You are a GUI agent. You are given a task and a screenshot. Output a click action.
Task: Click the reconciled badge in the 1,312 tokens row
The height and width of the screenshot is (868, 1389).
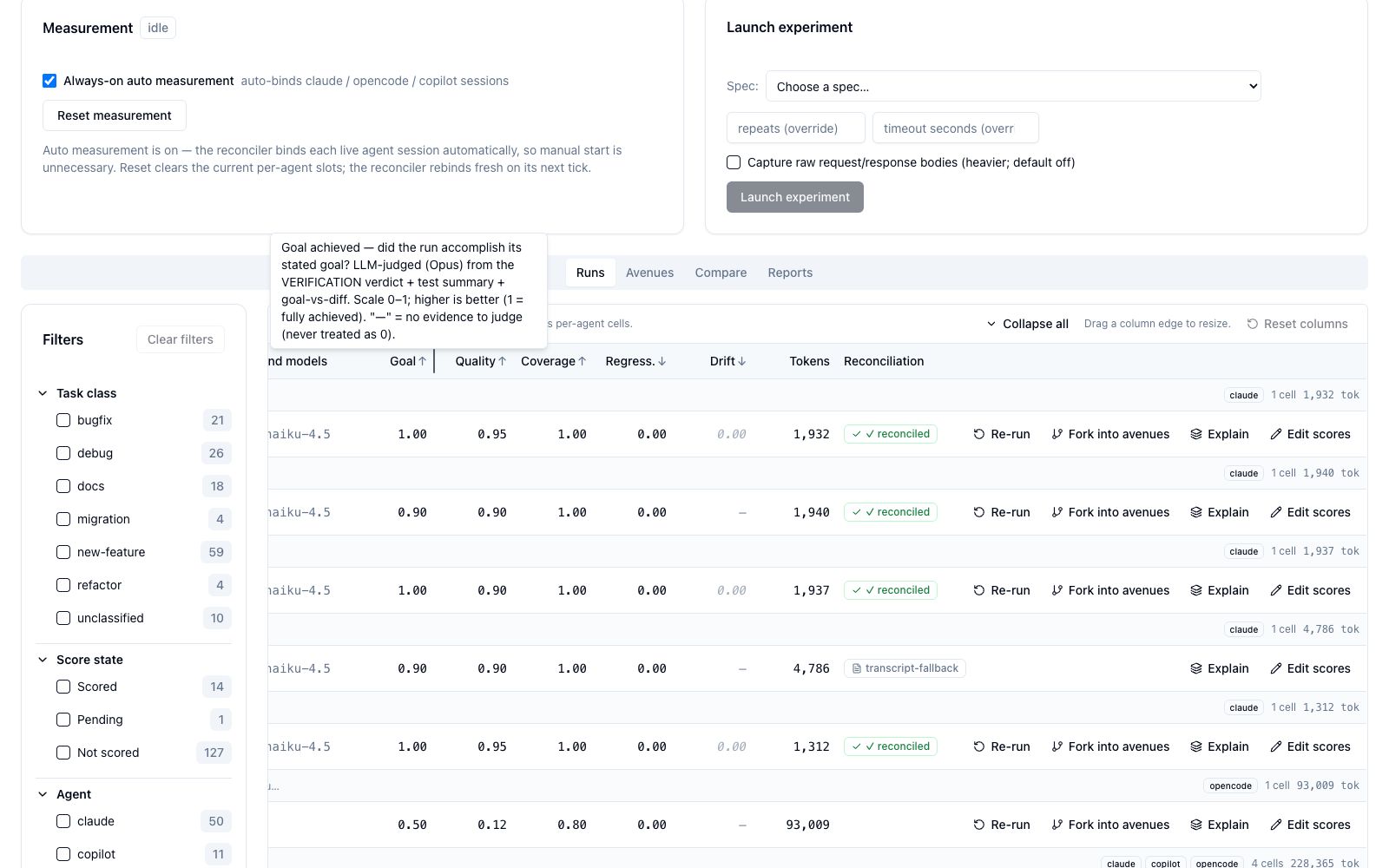tap(891, 746)
